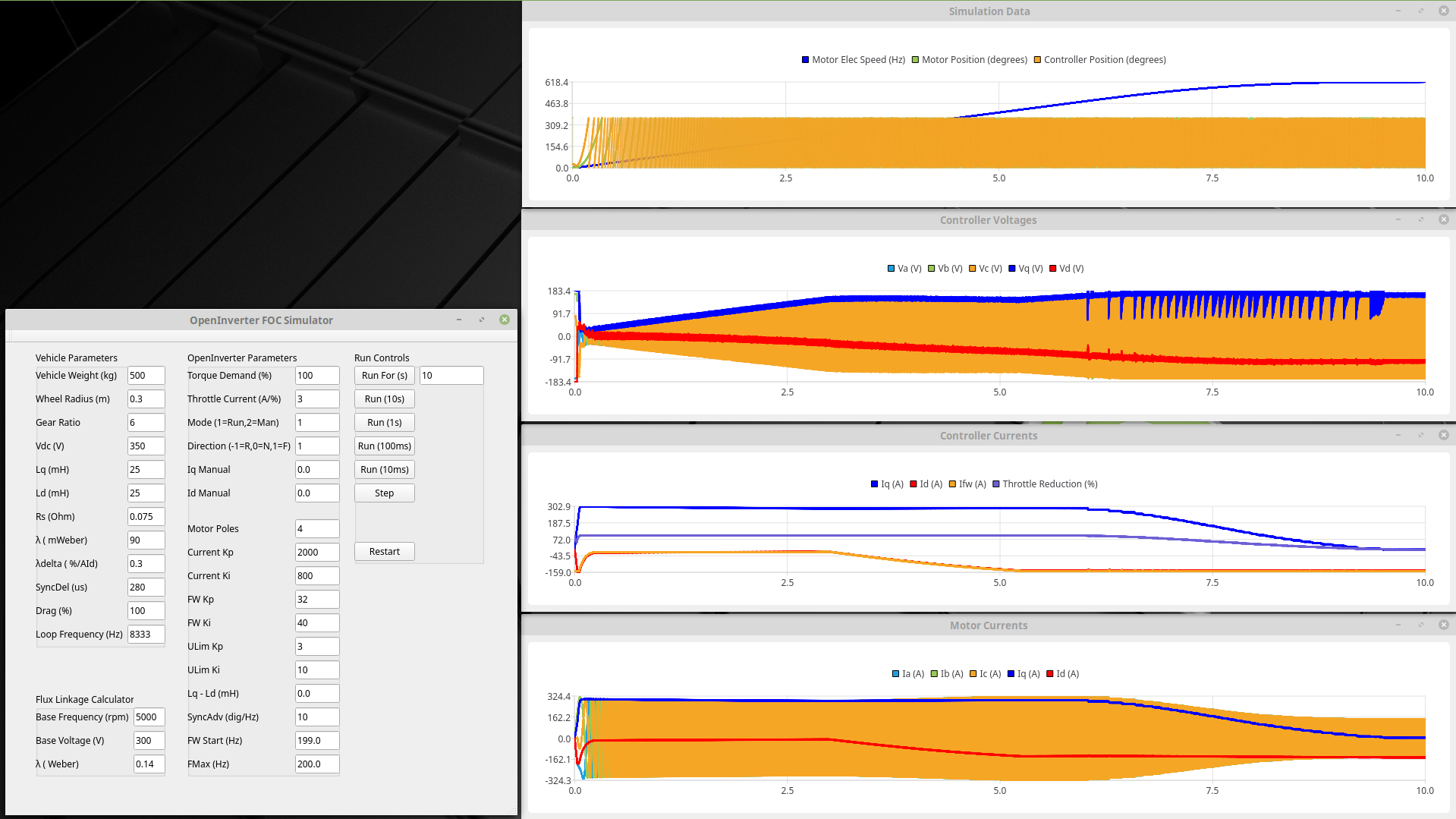Click the Ia (A) legend swatch
1456x819 pixels.
point(895,674)
